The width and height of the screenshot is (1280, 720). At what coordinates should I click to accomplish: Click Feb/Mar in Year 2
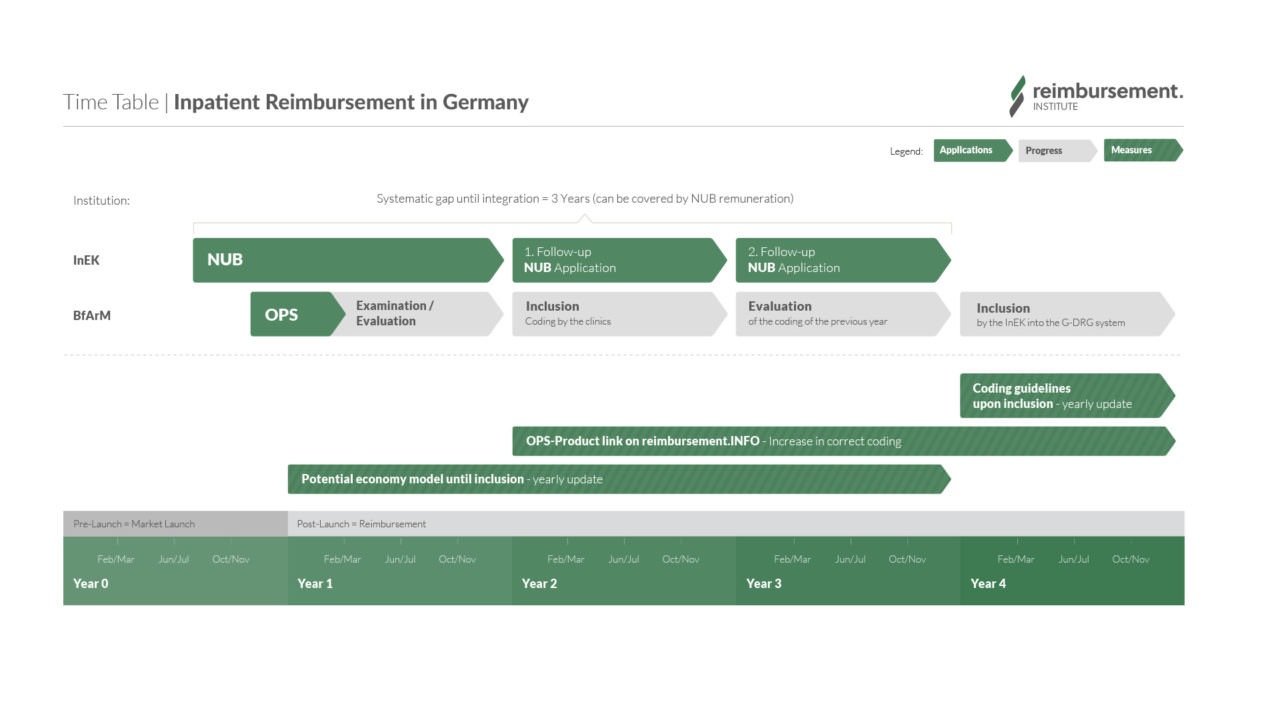(566, 560)
